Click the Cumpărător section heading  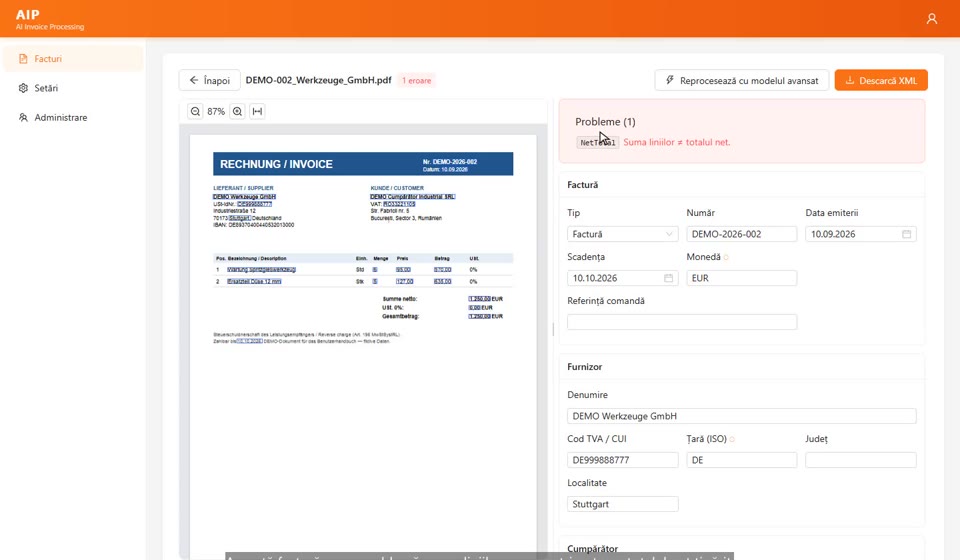593,549
